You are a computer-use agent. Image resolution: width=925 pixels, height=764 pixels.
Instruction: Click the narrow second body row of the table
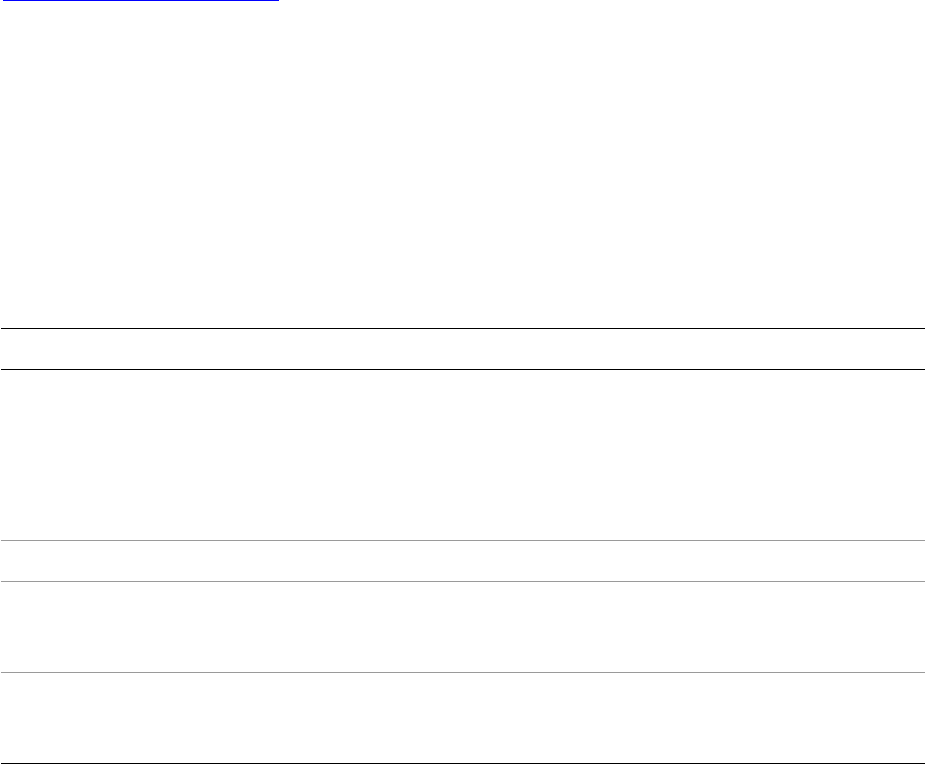462,561
